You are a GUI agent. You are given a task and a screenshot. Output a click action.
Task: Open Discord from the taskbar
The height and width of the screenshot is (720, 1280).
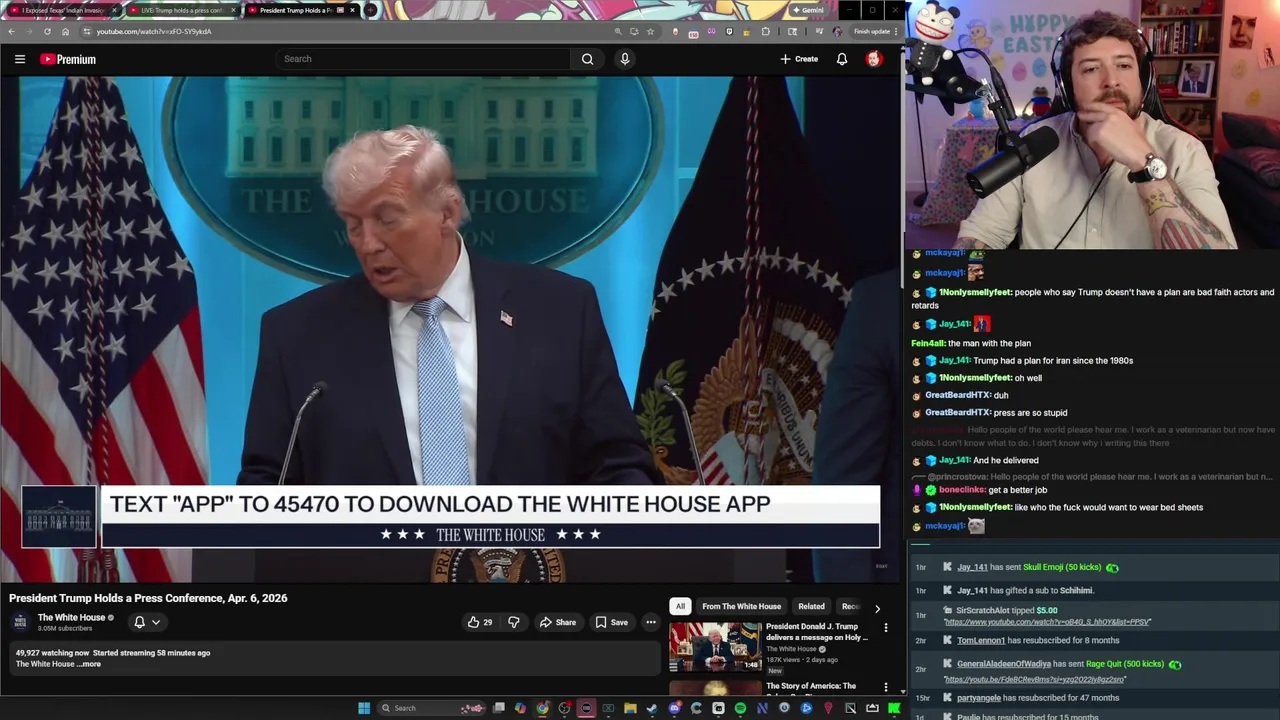pos(674,708)
